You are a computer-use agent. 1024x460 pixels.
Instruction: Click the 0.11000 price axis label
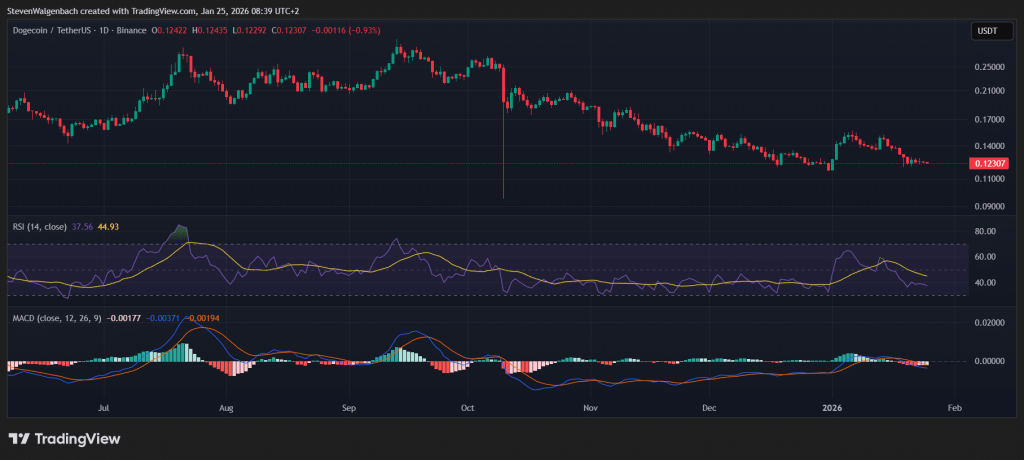(x=989, y=178)
